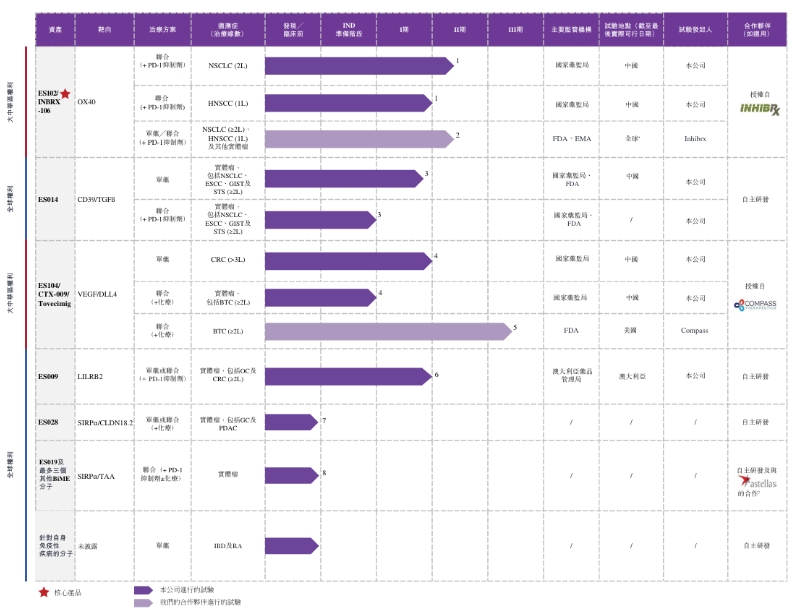Click the INHIBRx partner logo
Viewport: 792px width, 611px height.
pos(759,109)
